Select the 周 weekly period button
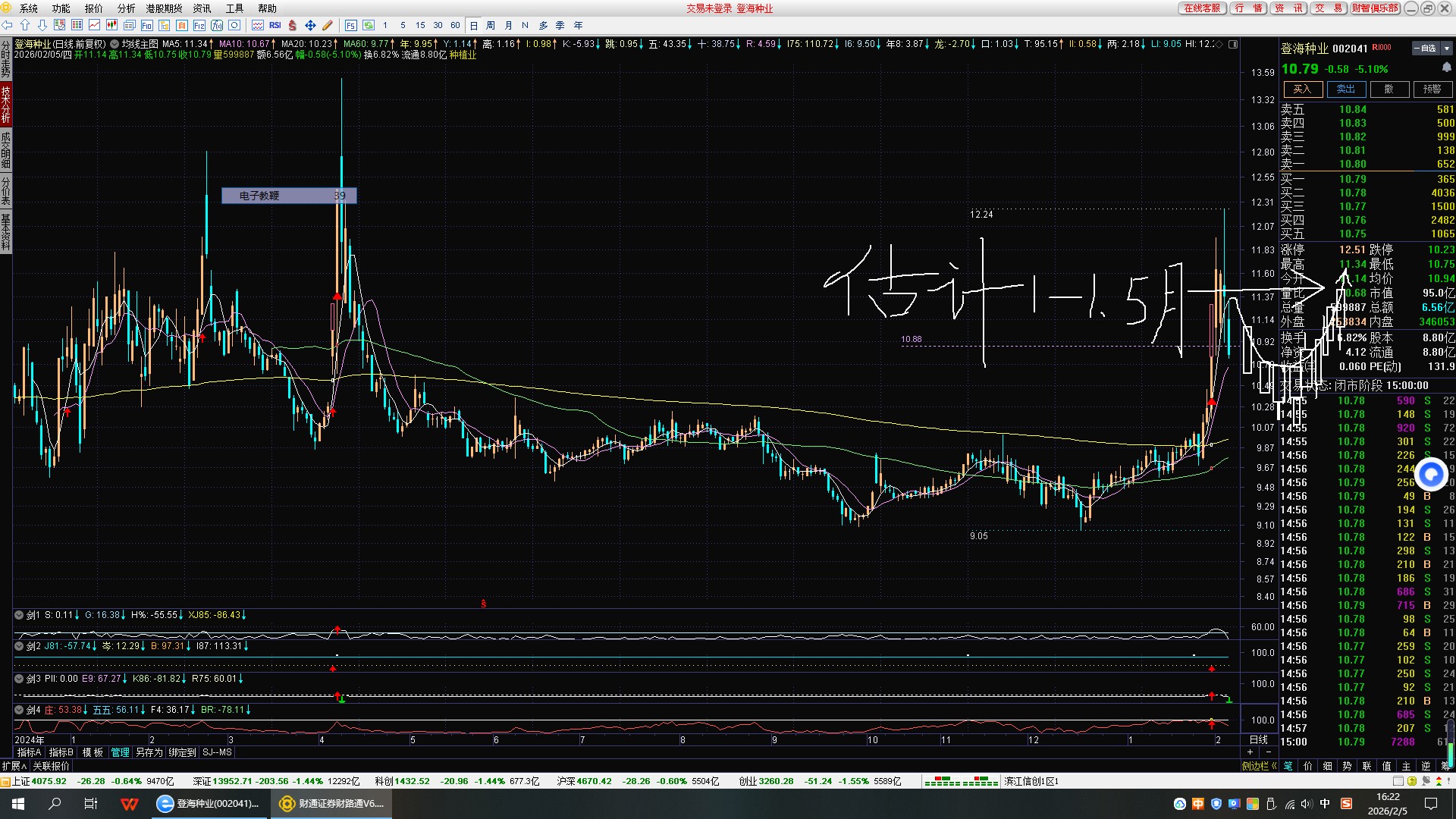 (491, 25)
